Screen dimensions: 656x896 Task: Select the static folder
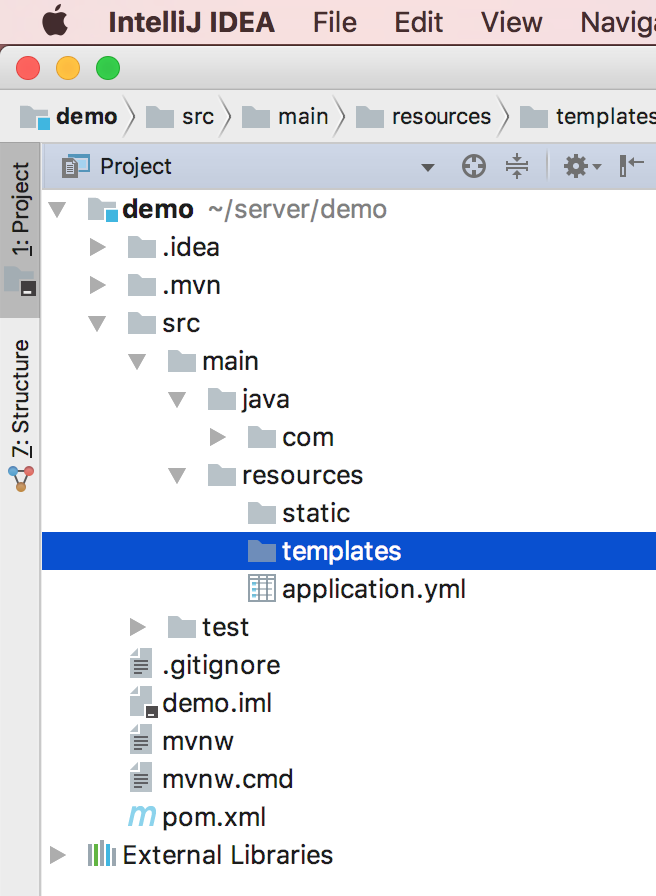pyautogui.click(x=315, y=513)
